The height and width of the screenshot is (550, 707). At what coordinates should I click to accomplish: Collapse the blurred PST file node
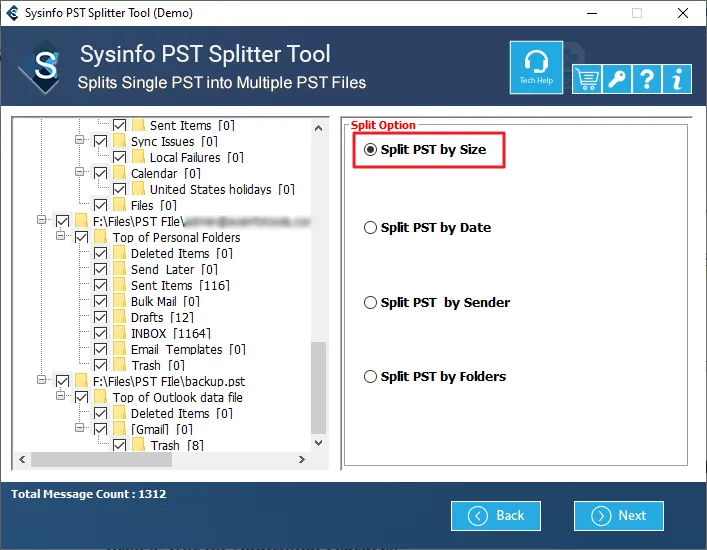[41, 220]
